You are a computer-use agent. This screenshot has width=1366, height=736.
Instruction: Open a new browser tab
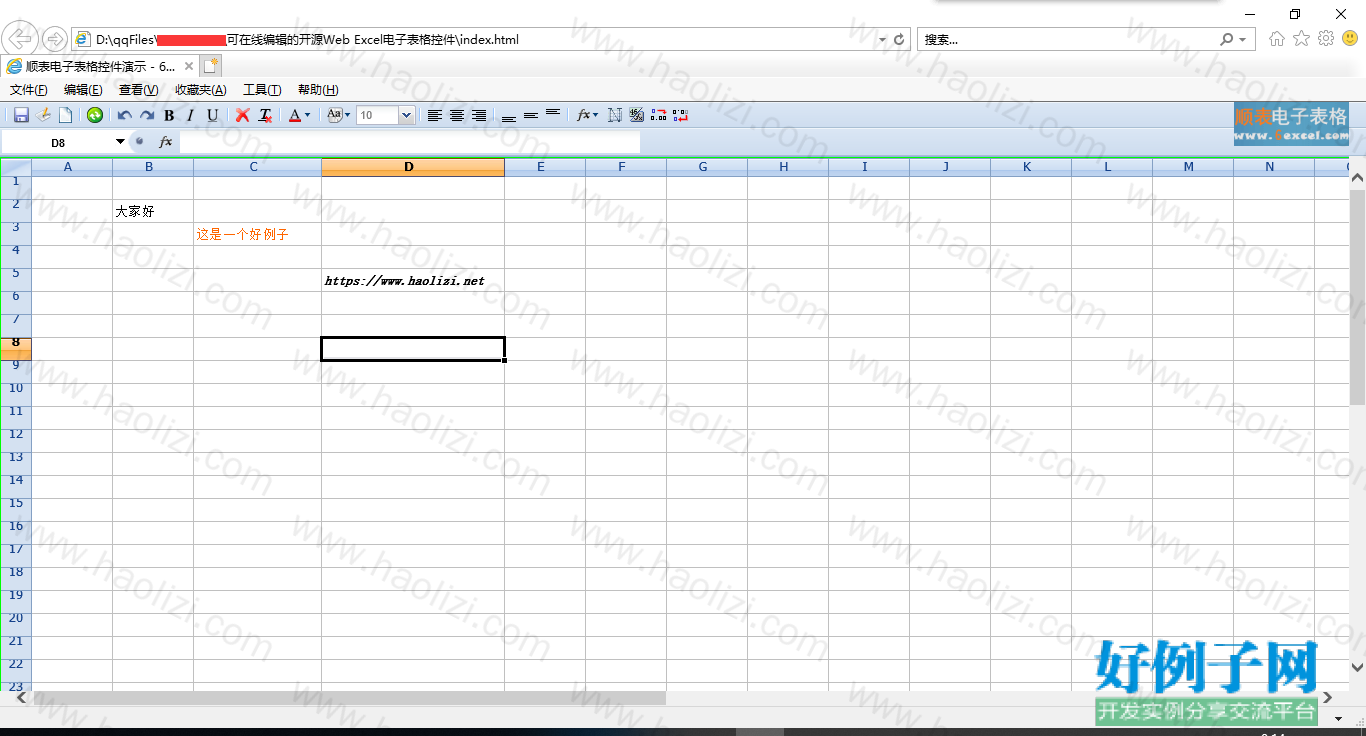[210, 66]
